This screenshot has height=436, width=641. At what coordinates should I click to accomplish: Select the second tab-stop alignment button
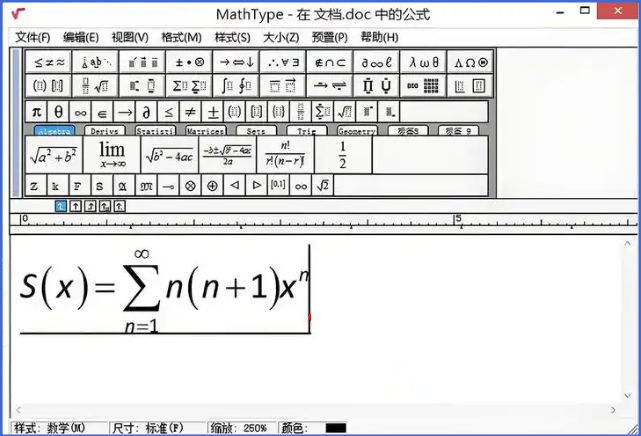[x=75, y=206]
